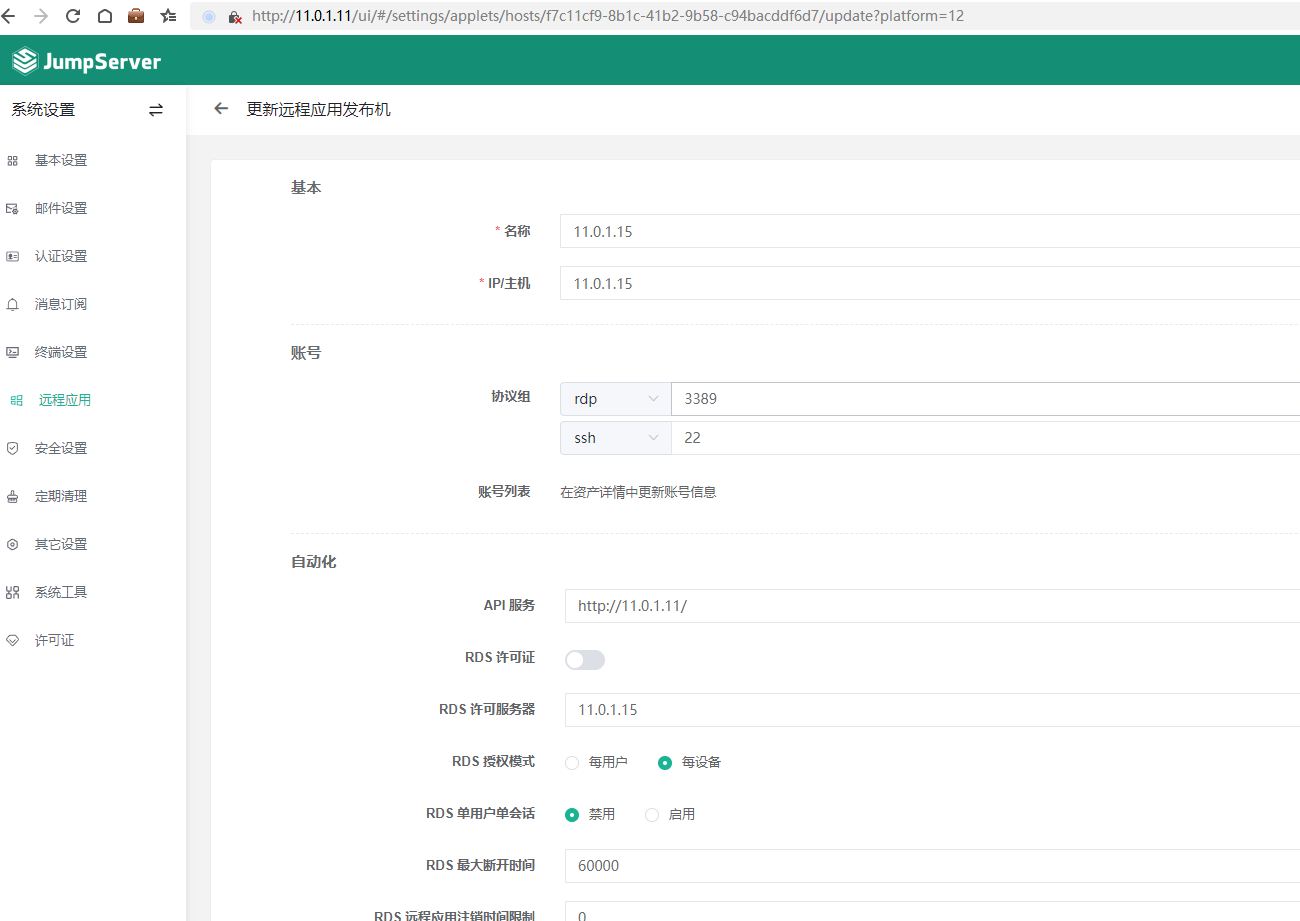Open 邮件设置 via its envelope icon
This screenshot has width=1300, height=921.
(13, 208)
